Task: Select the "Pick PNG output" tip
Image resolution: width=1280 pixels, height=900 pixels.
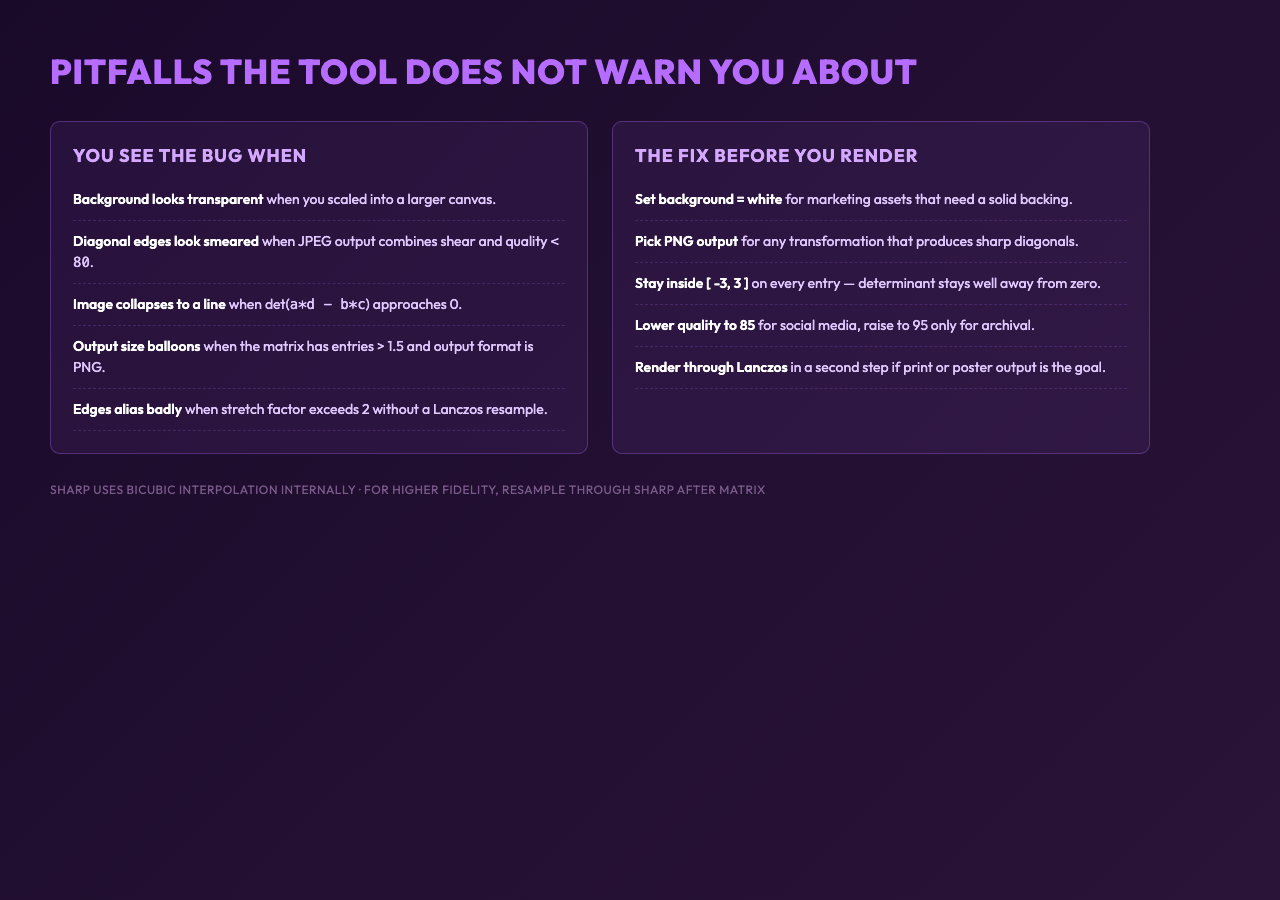Action: pos(881,241)
